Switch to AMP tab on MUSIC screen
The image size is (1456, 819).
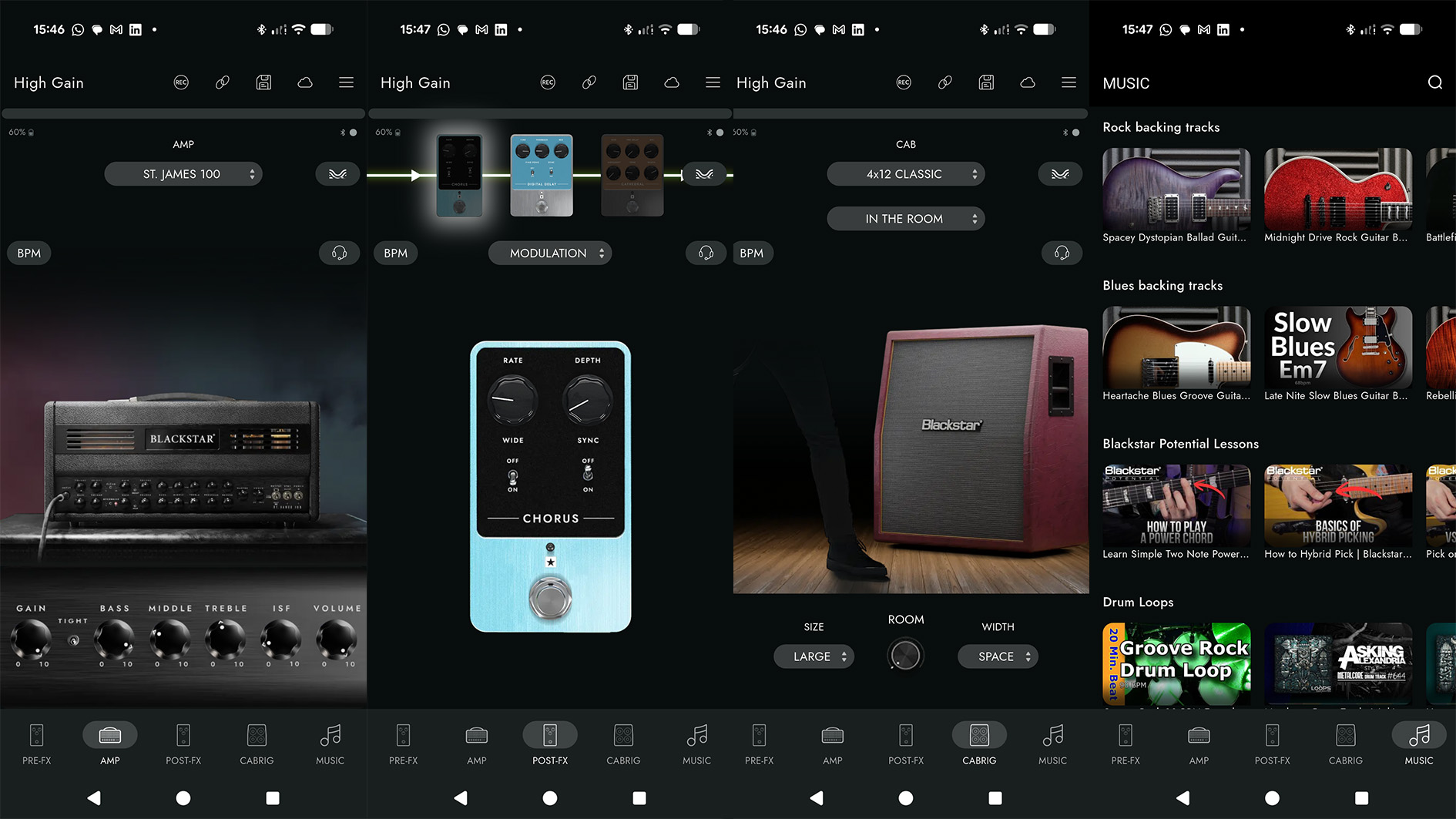coord(1199,744)
